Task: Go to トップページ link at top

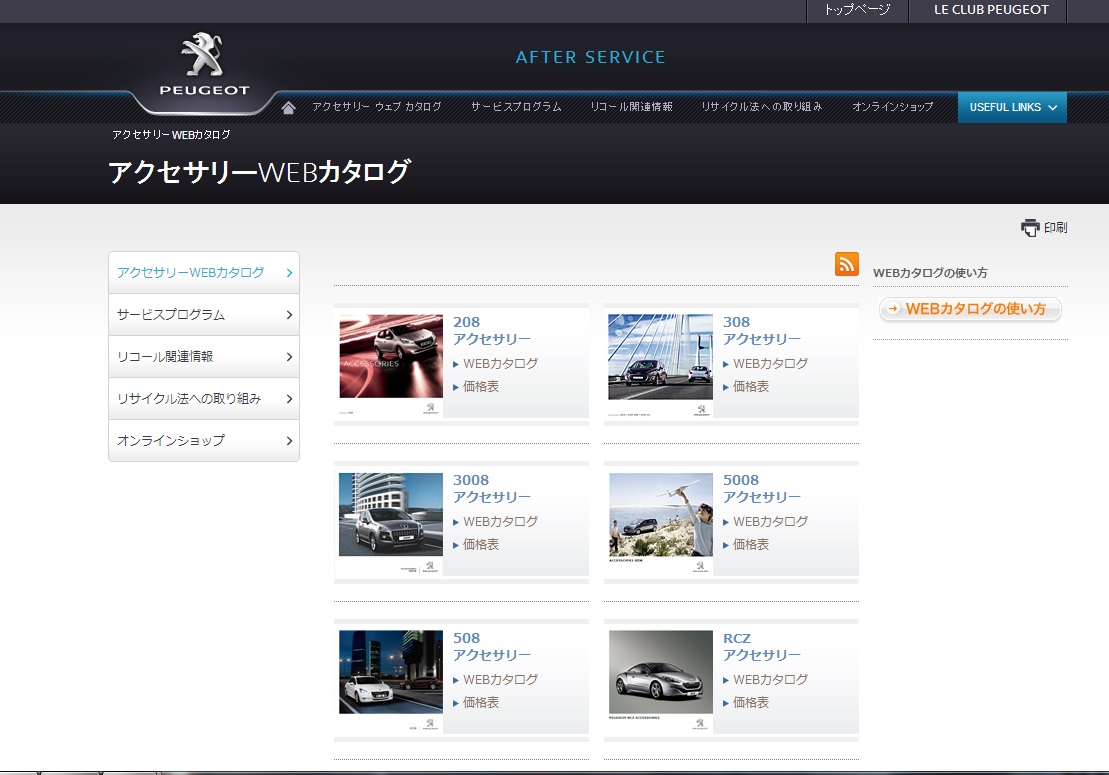Action: [x=857, y=10]
